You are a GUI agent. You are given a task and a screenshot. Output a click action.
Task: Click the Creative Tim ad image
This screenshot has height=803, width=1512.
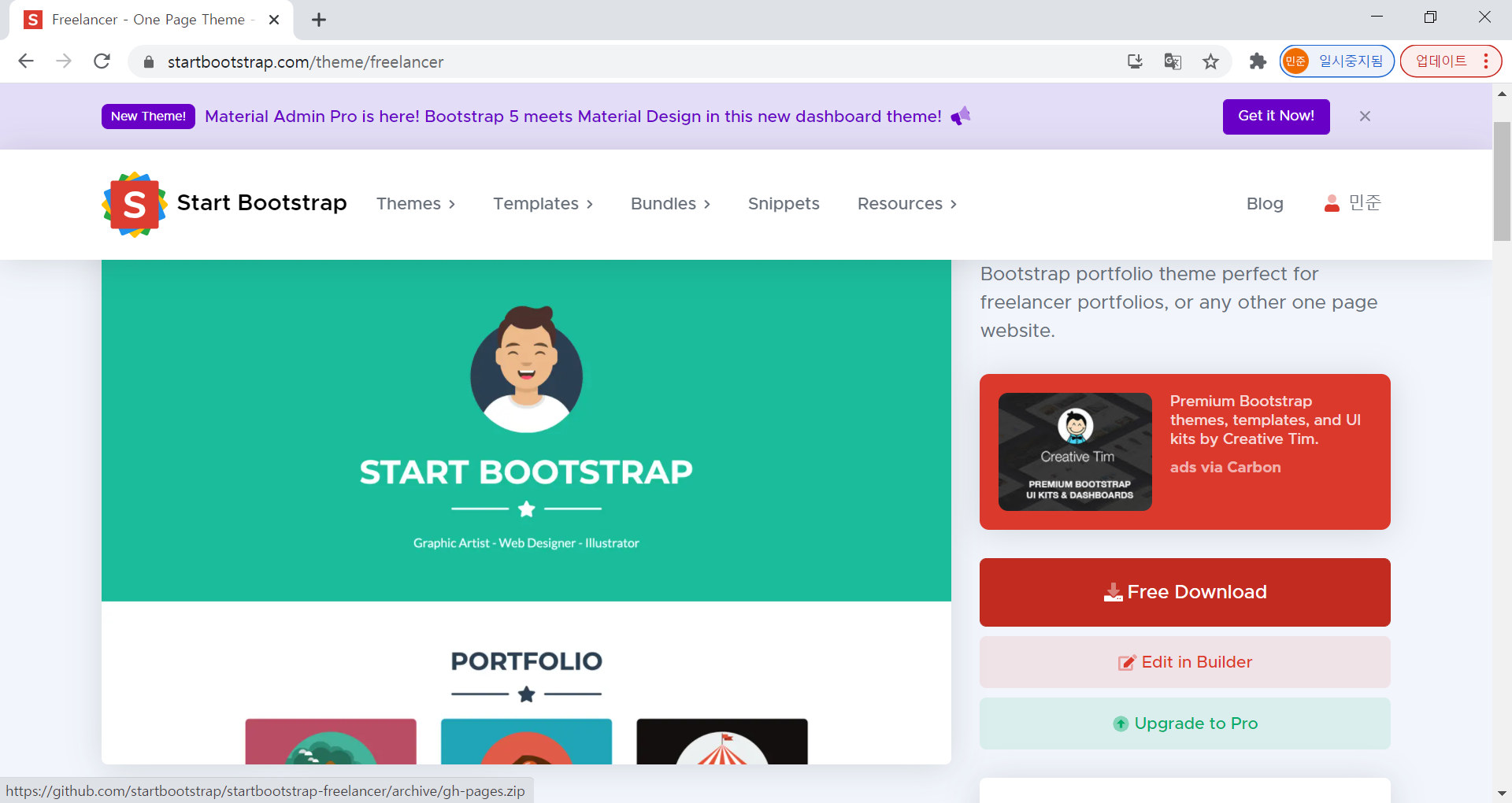[x=1075, y=452]
